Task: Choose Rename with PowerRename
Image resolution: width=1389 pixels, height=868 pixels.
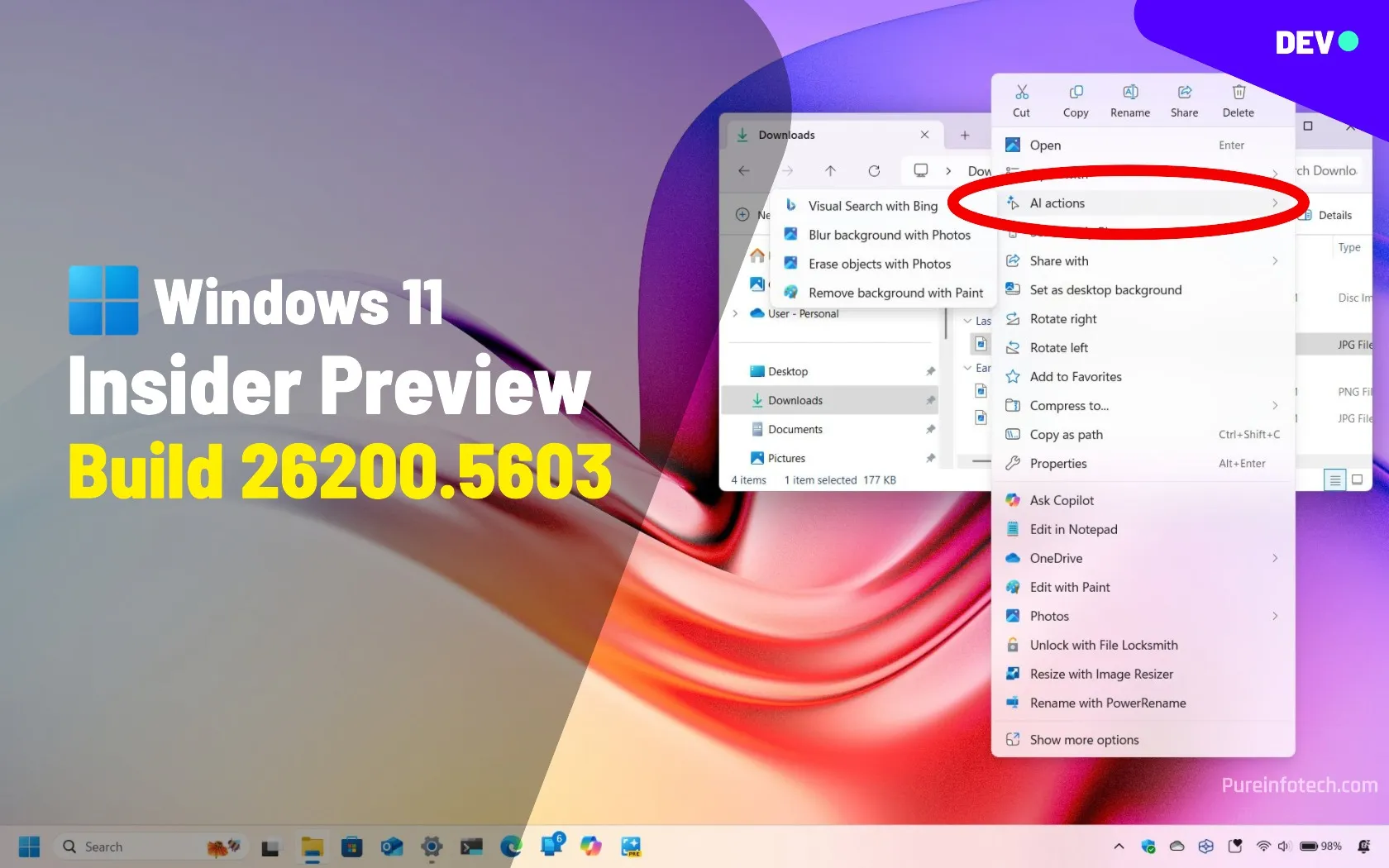Action: [x=1143, y=703]
